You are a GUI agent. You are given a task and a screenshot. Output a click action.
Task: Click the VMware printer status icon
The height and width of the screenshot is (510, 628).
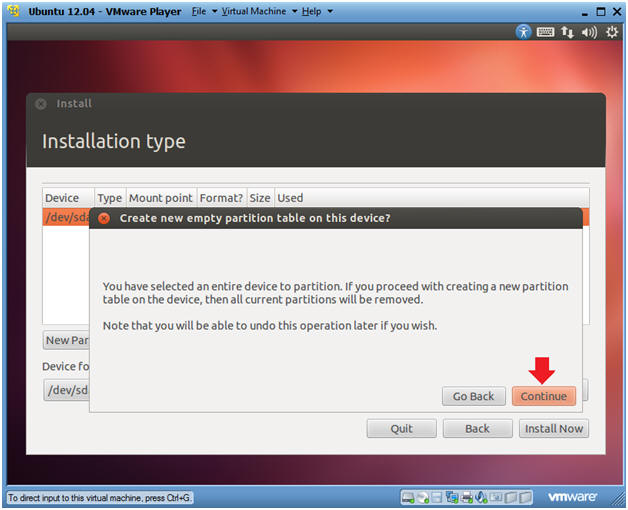click(x=467, y=498)
